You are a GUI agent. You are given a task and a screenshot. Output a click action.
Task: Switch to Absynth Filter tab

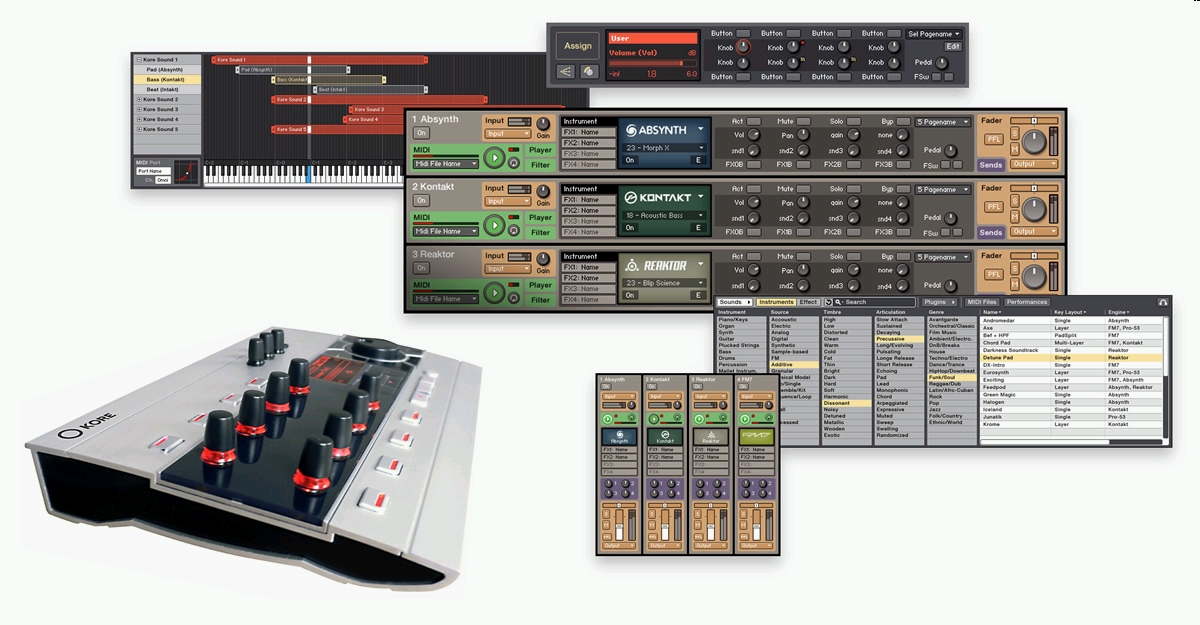click(x=540, y=165)
